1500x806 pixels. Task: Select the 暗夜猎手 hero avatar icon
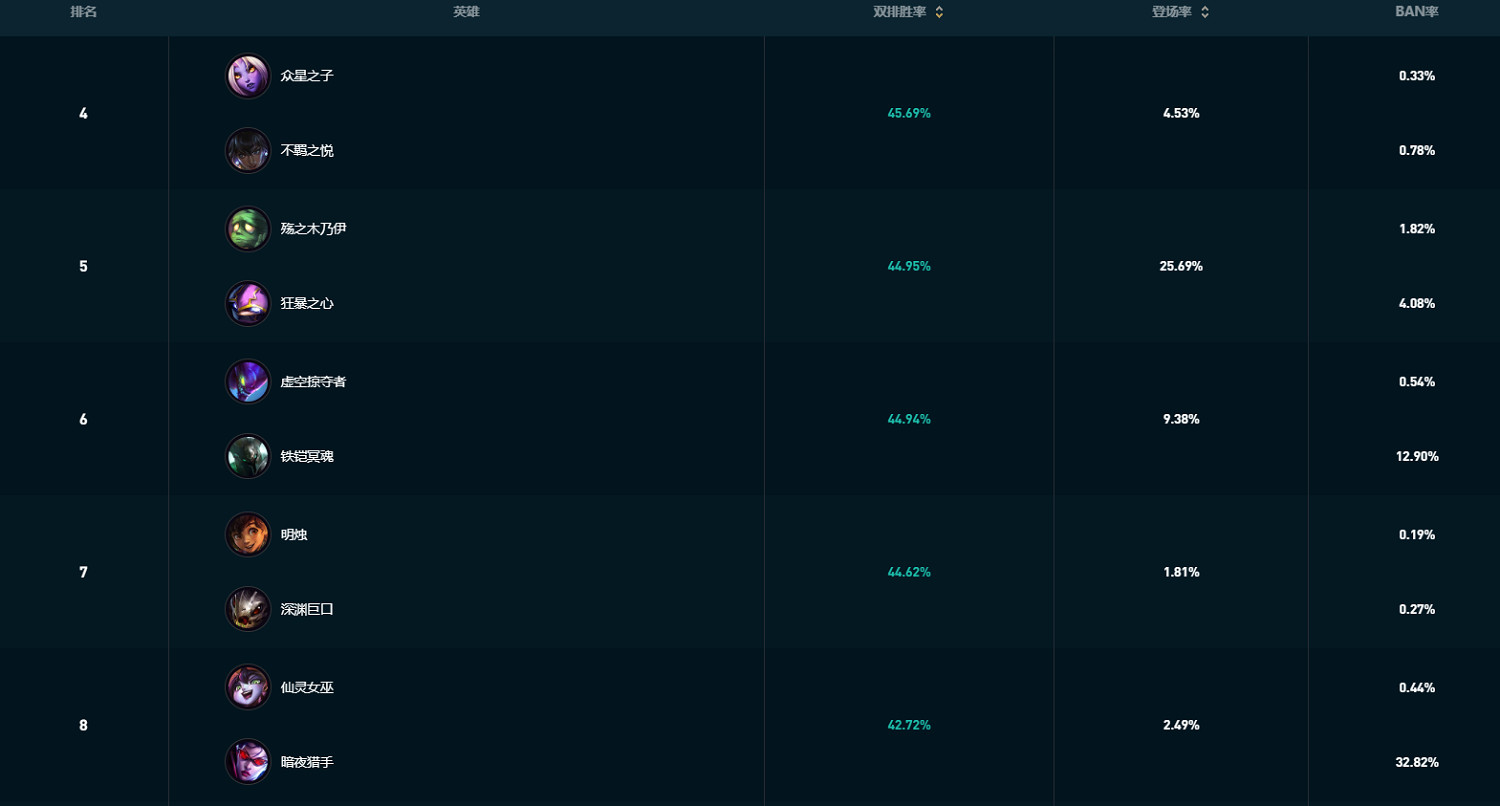[248, 763]
